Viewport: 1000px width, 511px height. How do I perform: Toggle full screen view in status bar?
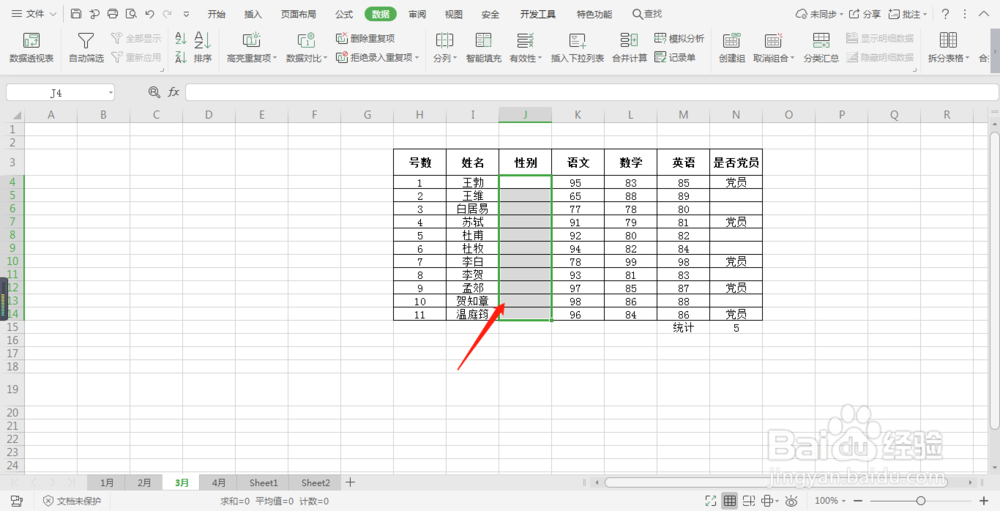pyautogui.click(x=710, y=501)
